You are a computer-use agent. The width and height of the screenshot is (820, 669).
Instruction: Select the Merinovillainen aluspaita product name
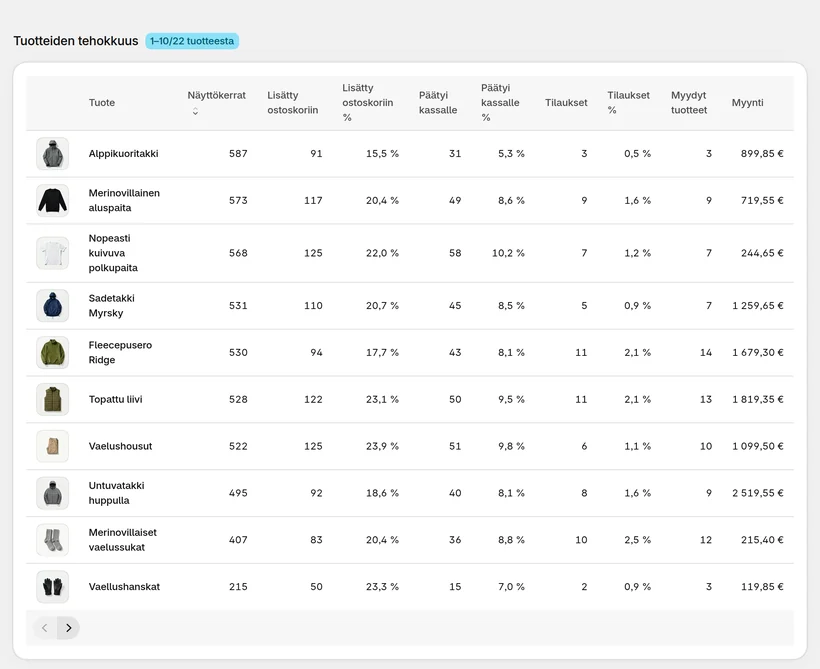pos(124,200)
